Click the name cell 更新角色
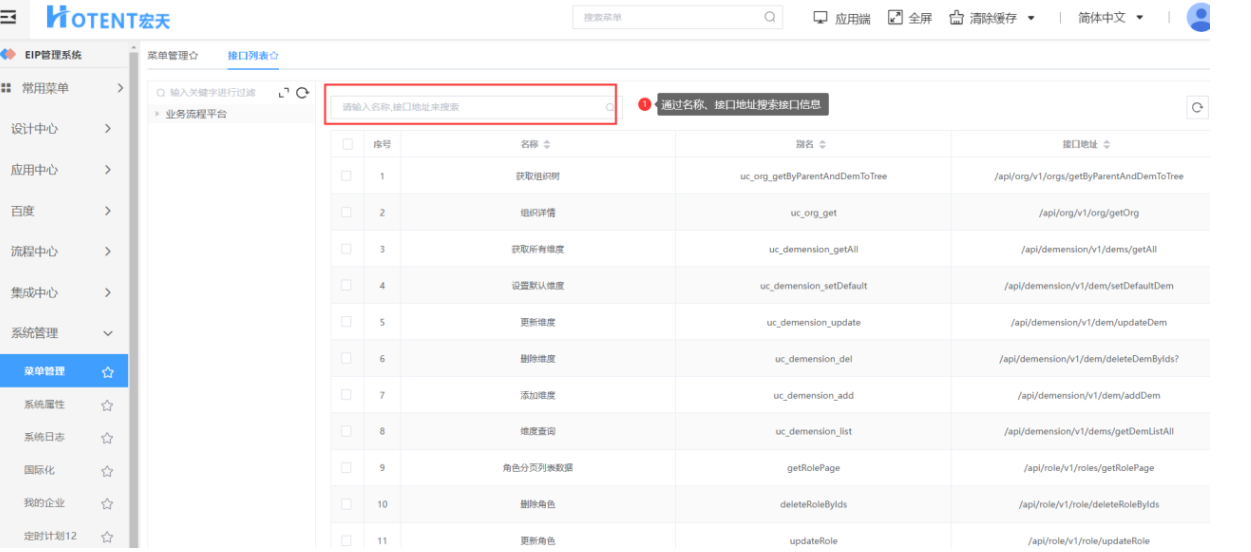The width and height of the screenshot is (1251, 552). [x=538, y=541]
